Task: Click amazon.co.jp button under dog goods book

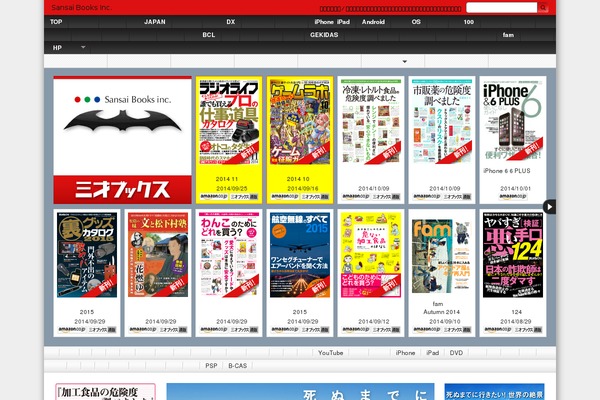Action: pyautogui.click(x=213, y=330)
